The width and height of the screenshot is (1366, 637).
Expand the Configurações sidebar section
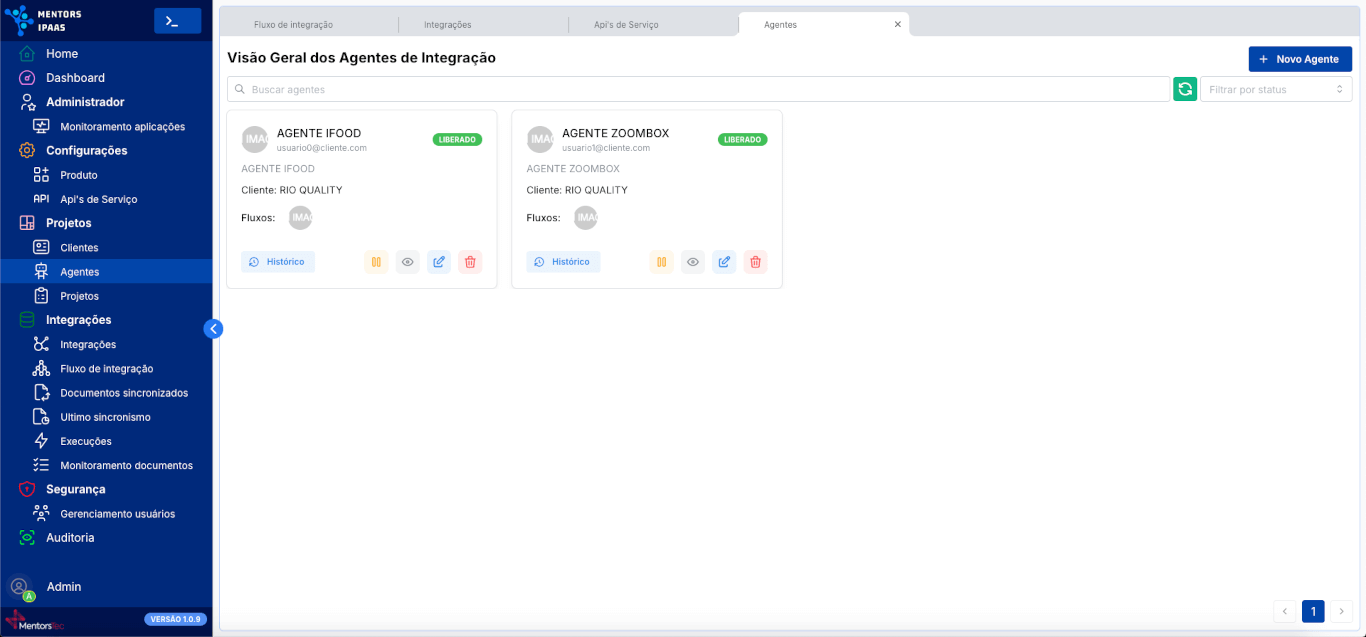(x=86, y=150)
